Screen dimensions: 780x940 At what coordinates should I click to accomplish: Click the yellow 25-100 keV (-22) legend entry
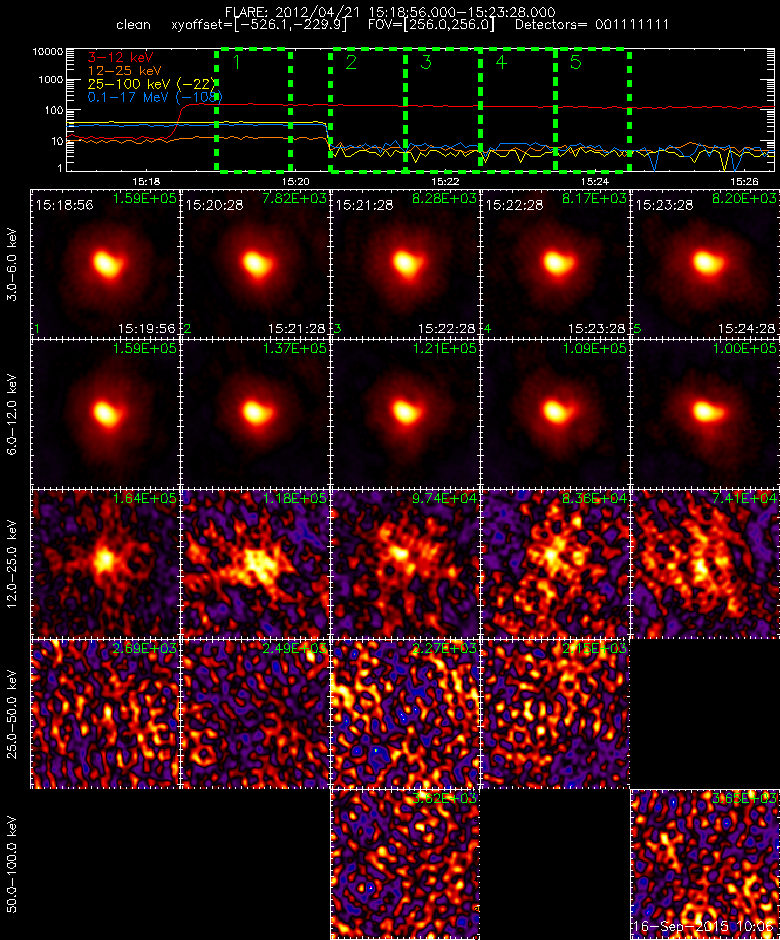(152, 84)
